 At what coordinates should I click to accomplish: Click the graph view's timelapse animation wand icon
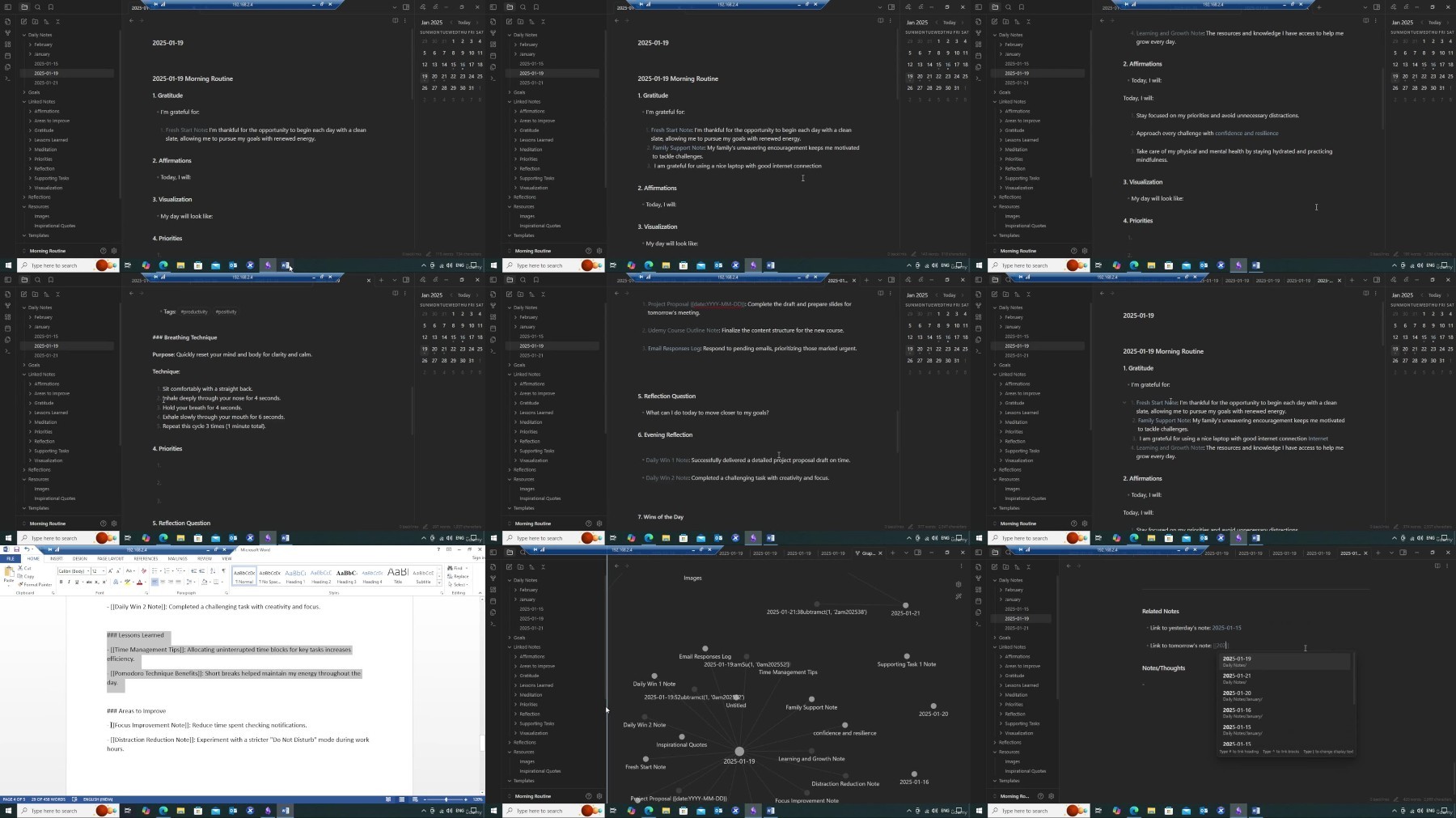pos(959,596)
